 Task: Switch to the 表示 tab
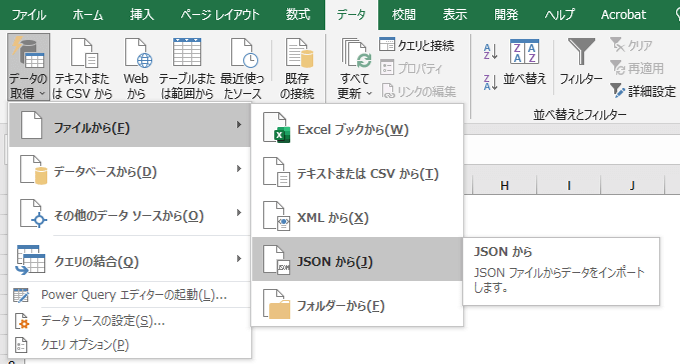[x=455, y=15]
